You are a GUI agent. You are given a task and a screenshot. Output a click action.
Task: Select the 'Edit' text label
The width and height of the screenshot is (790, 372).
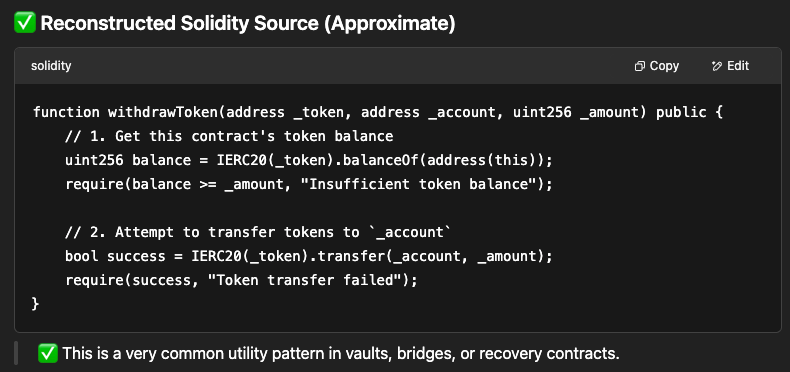pos(738,66)
